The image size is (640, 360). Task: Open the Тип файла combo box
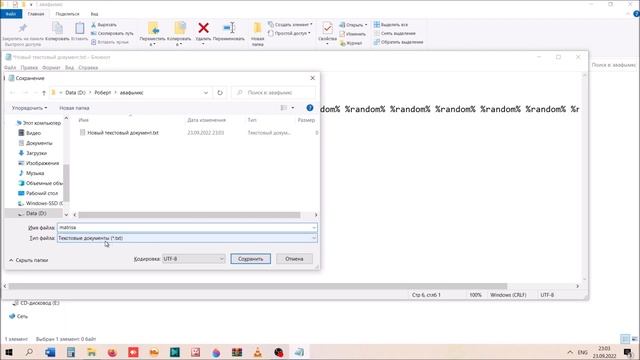(187, 238)
